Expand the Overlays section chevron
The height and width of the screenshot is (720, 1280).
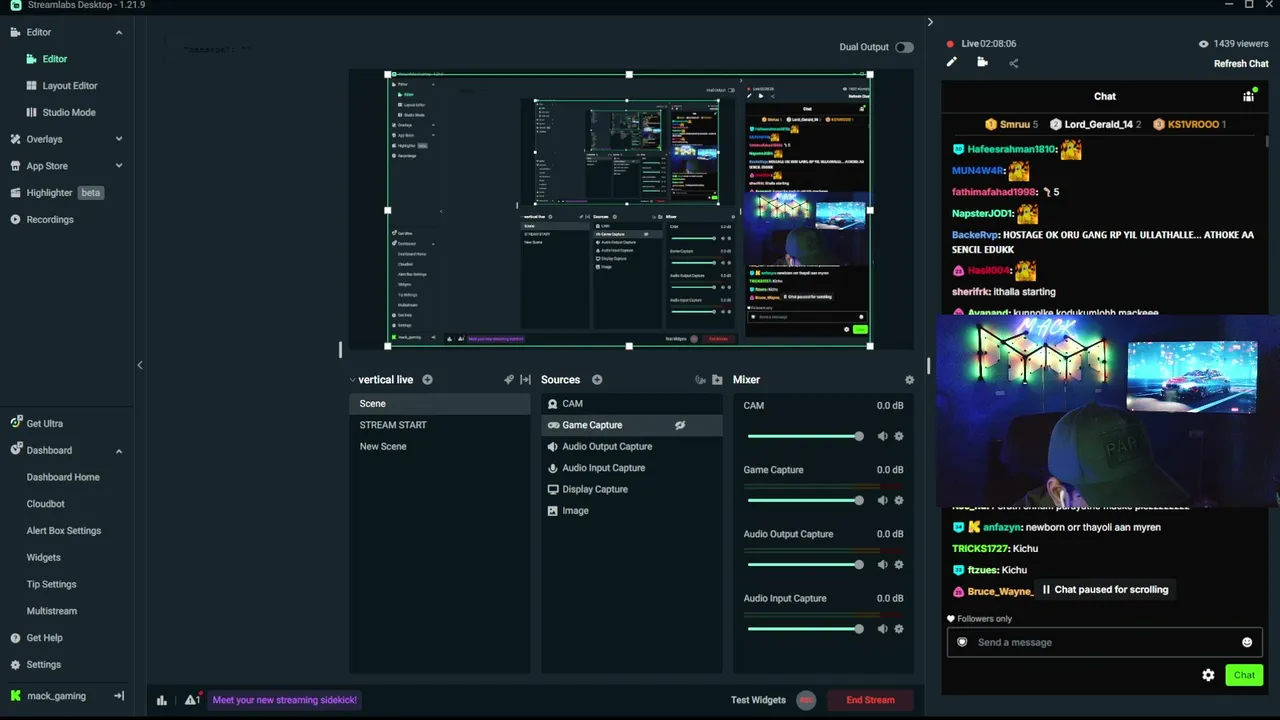tap(119, 139)
